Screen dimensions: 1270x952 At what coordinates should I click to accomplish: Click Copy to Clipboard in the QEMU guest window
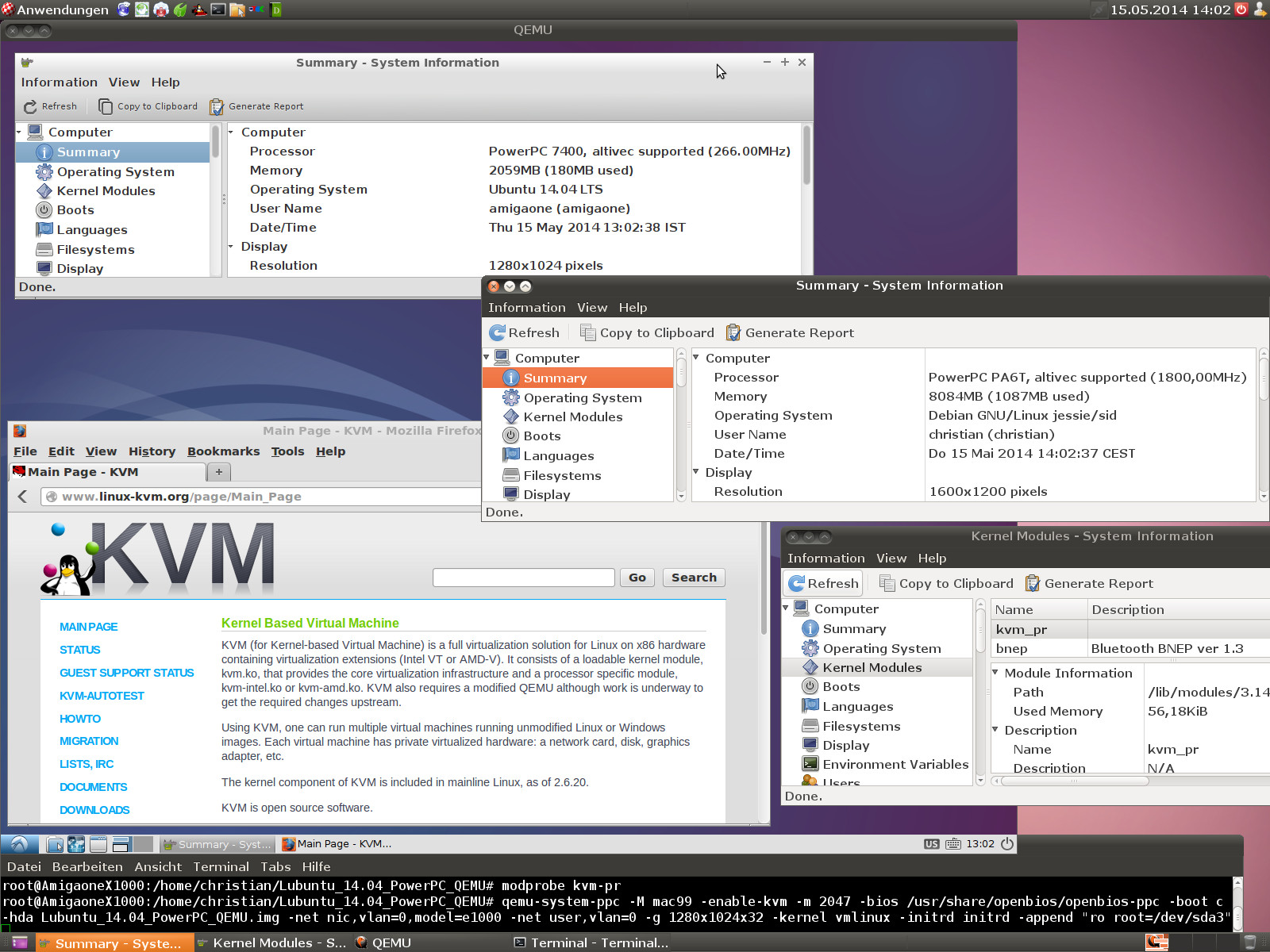[148, 106]
